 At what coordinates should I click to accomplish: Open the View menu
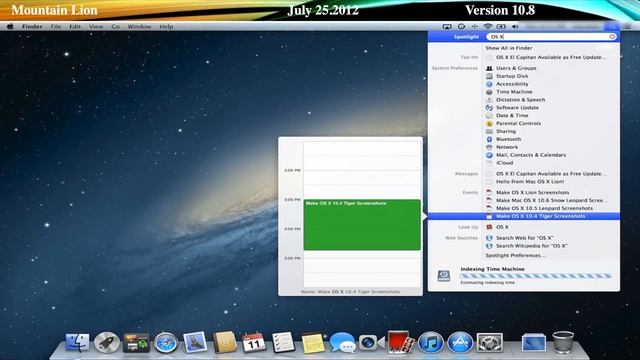(x=96, y=27)
